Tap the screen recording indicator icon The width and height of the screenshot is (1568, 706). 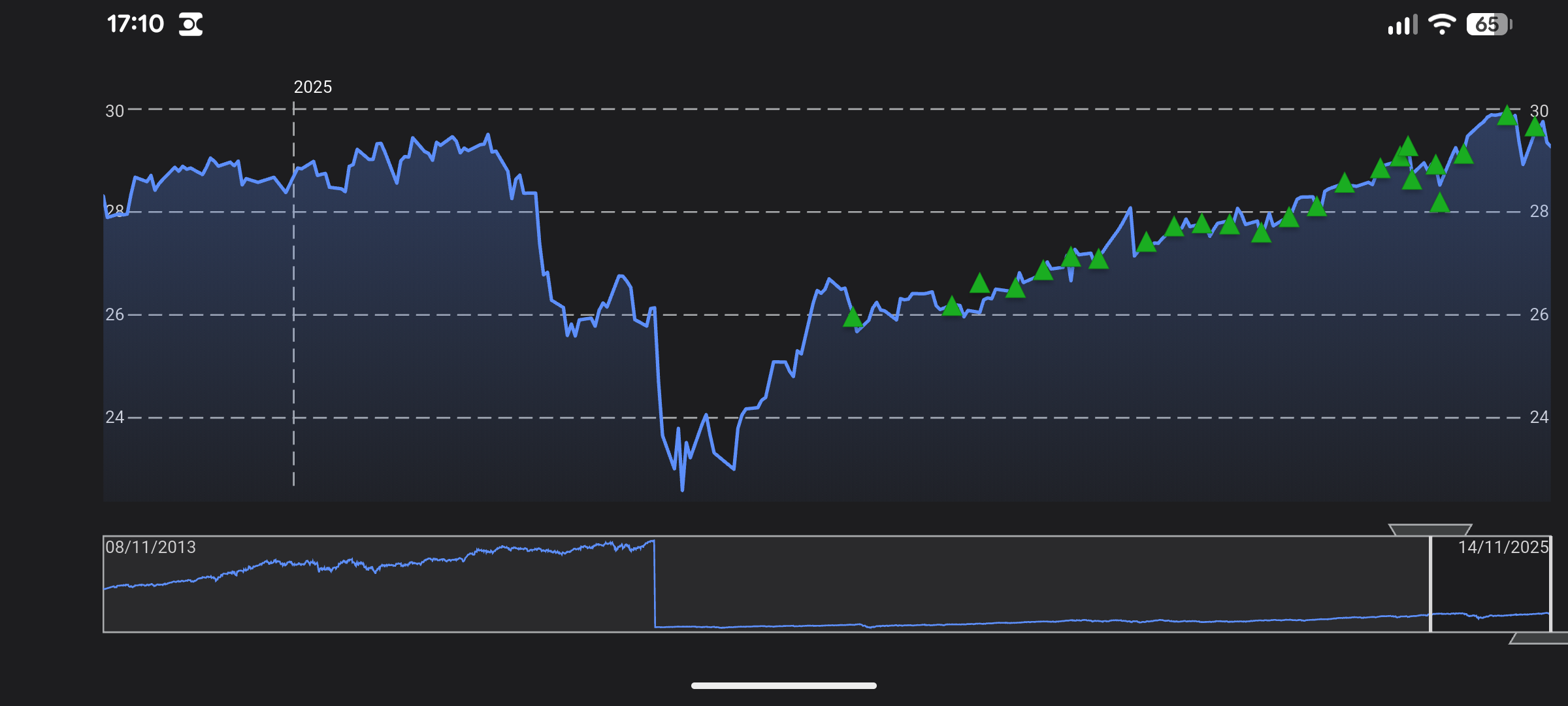click(191, 25)
